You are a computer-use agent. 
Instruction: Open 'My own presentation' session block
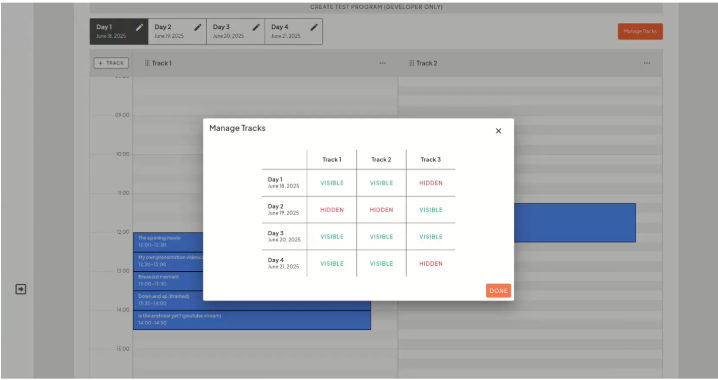(x=168, y=261)
